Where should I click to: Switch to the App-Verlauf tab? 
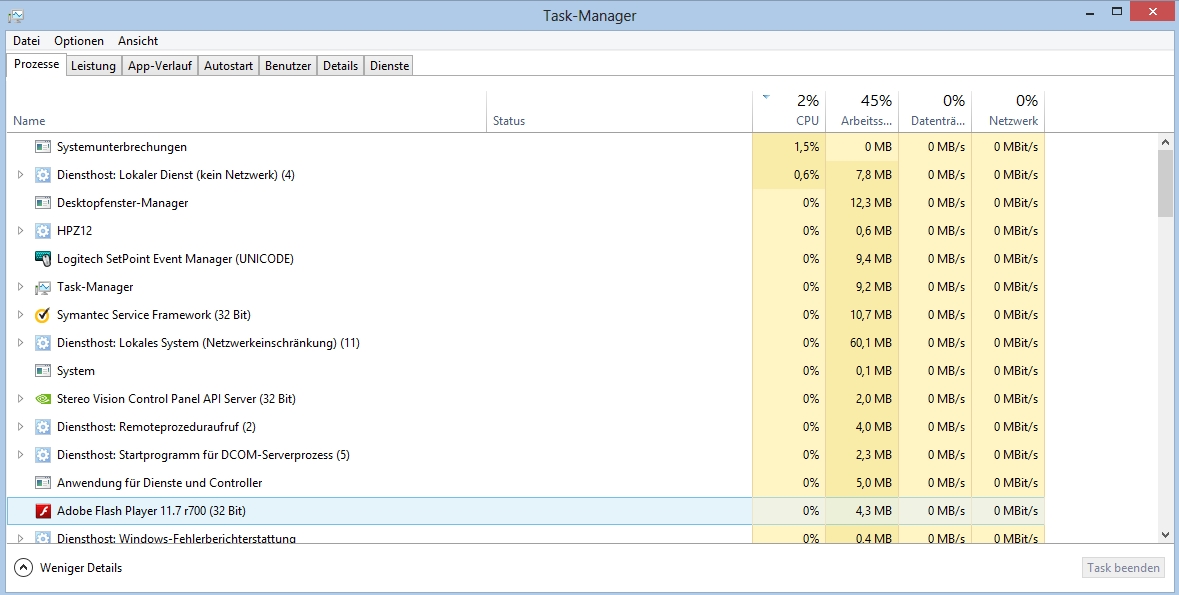[x=159, y=65]
